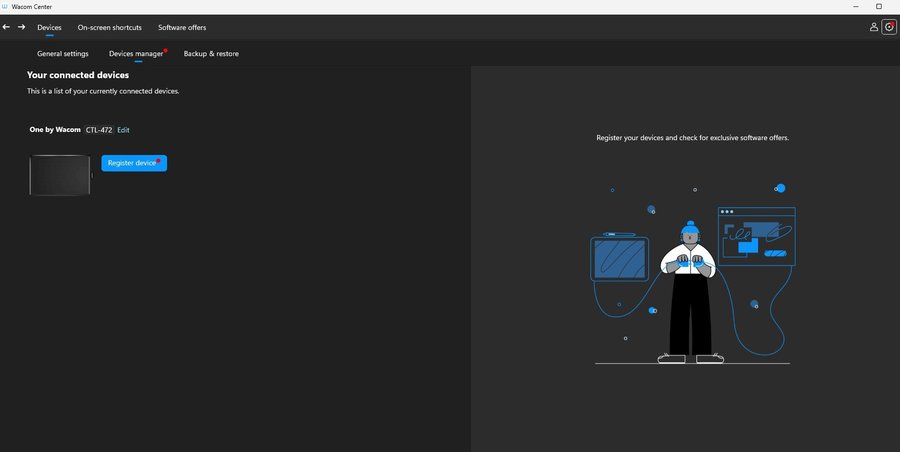Select the One by Wacom tablet thumbnail
Image resolution: width=900 pixels, height=452 pixels.
[60, 175]
